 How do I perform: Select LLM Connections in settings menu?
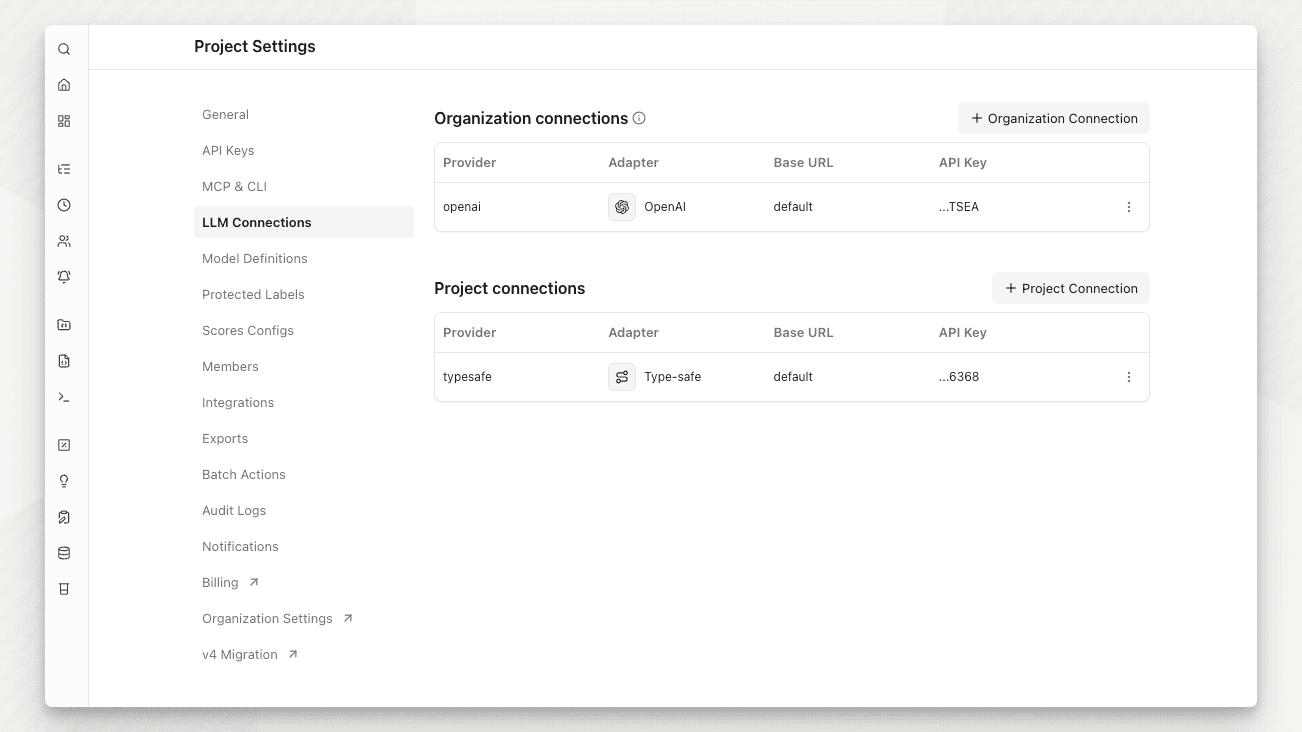304,222
